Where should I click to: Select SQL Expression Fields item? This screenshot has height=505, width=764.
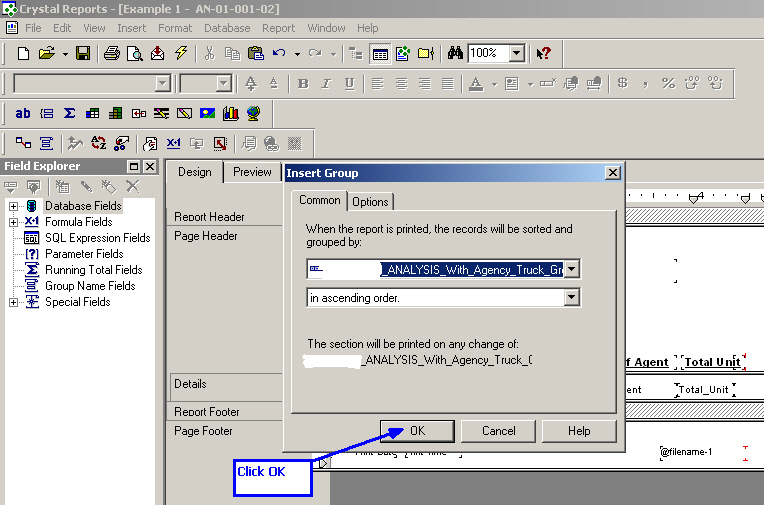pyautogui.click(x=97, y=238)
